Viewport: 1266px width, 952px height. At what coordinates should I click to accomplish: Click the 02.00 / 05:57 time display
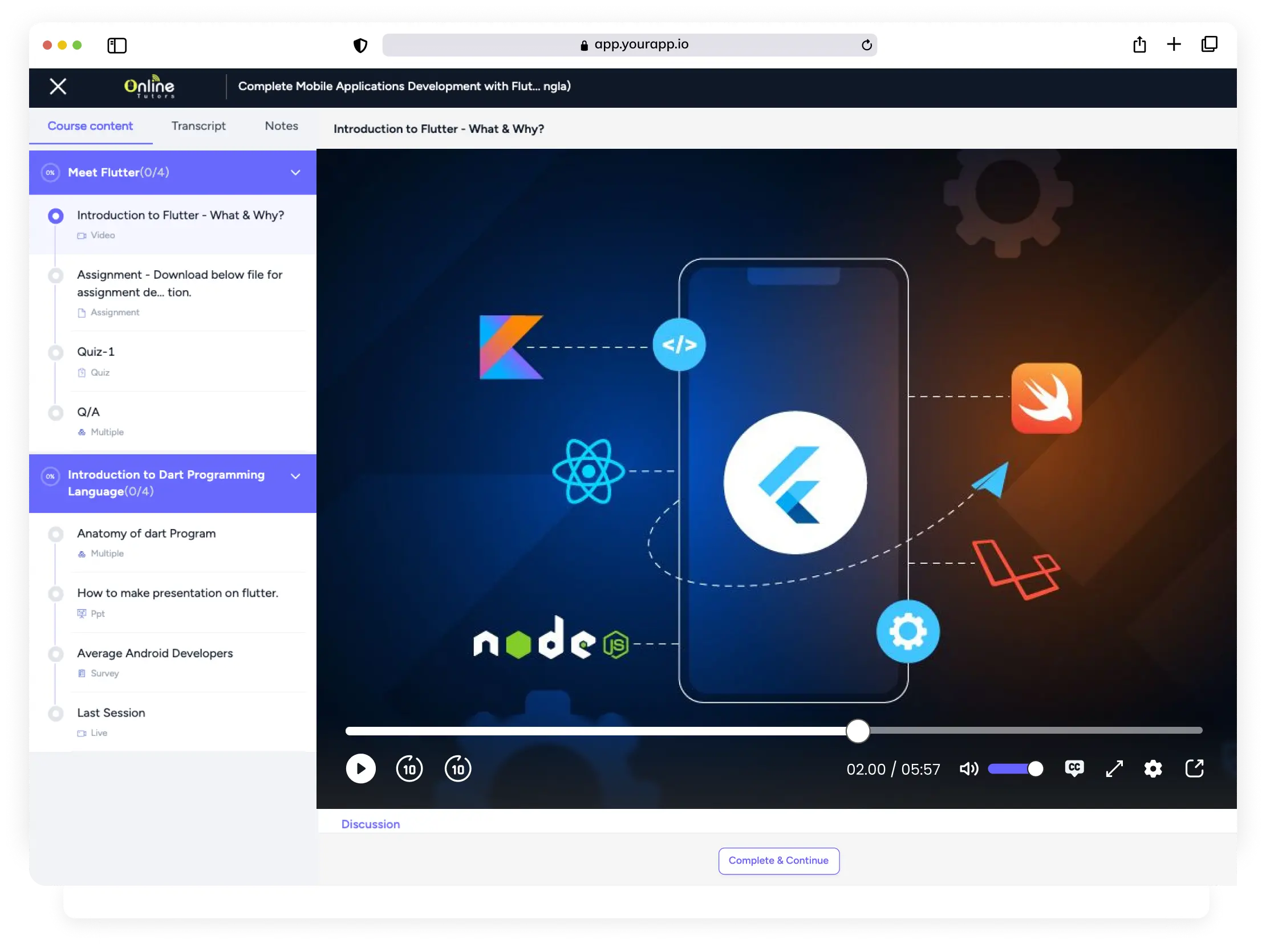pos(893,769)
